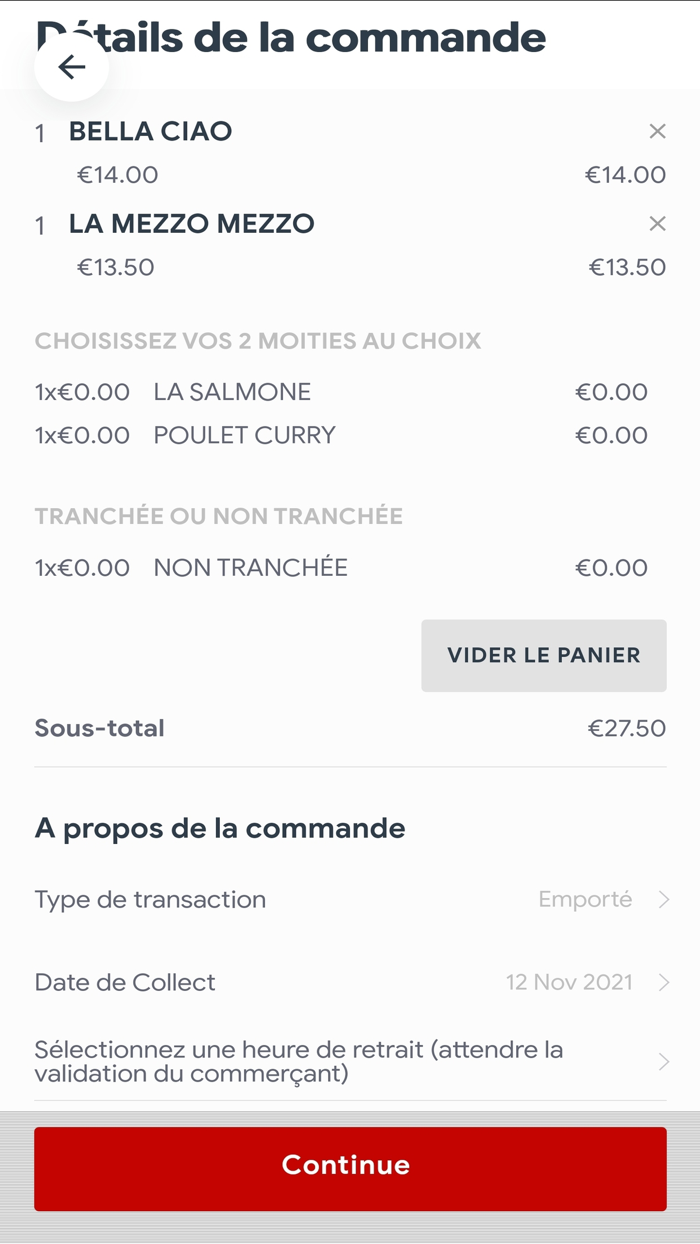Select the LA MEZZO MEZZO item name
700x1244 pixels.
tap(191, 224)
